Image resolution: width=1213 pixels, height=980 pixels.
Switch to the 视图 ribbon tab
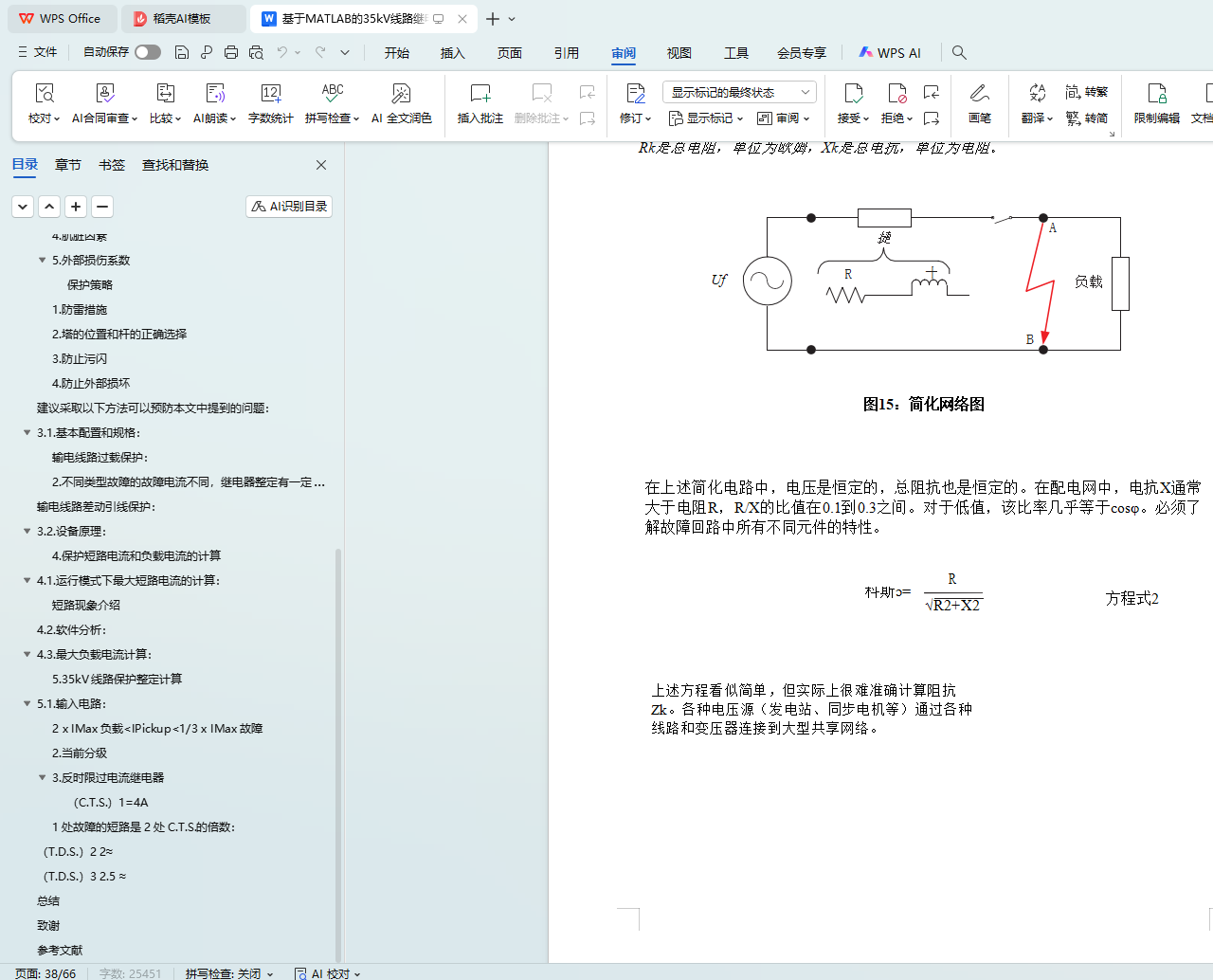679,53
